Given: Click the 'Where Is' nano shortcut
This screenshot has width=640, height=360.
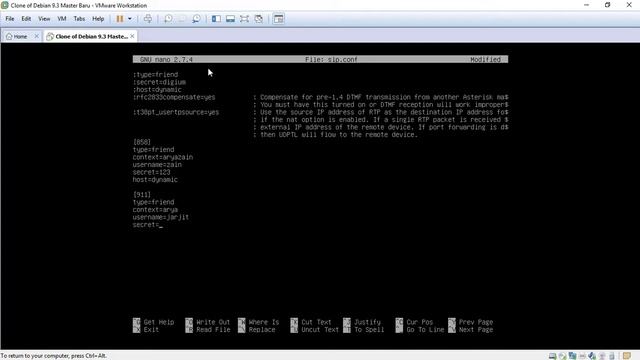Looking at the screenshot, I should [259, 322].
